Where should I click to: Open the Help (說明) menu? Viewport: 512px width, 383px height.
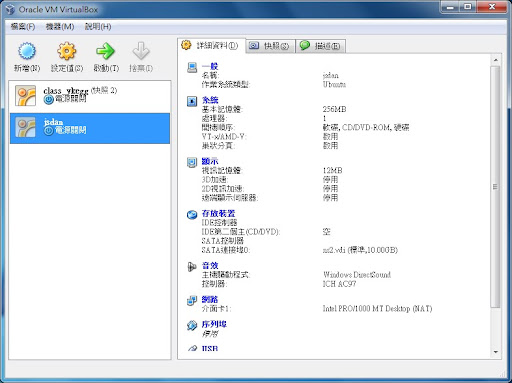98,27
